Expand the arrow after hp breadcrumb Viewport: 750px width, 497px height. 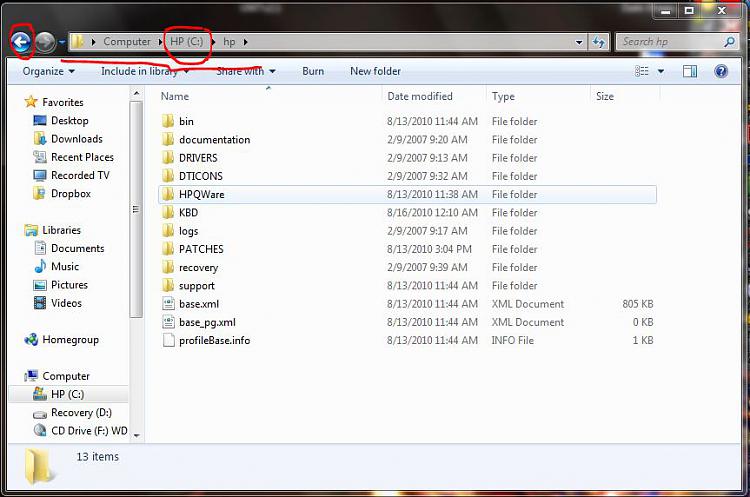click(245, 42)
